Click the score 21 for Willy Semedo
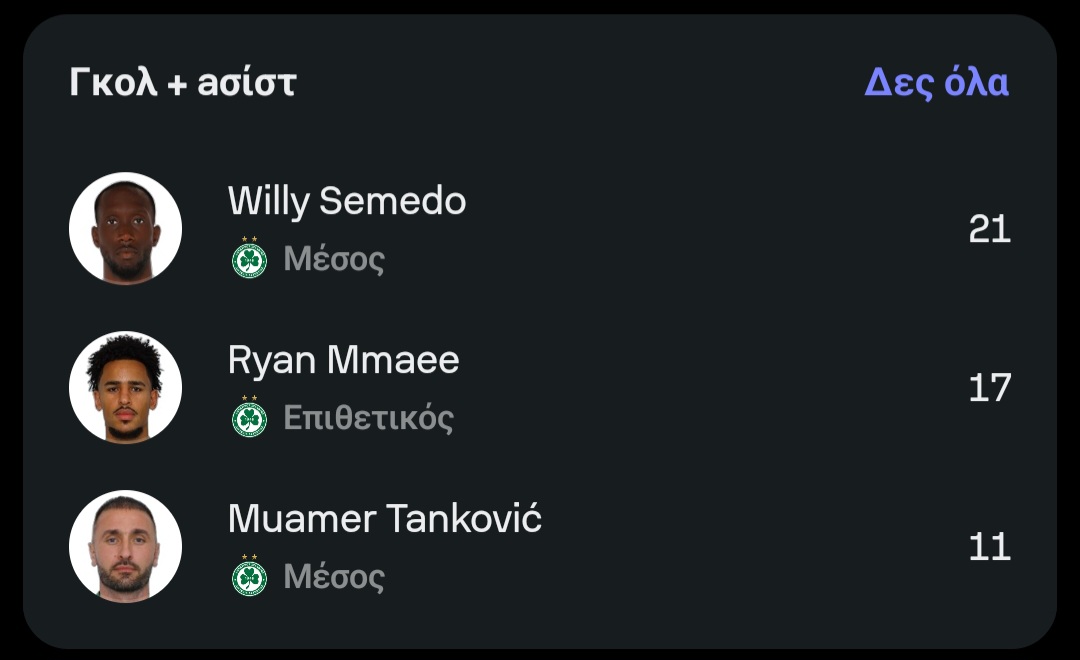 point(989,230)
